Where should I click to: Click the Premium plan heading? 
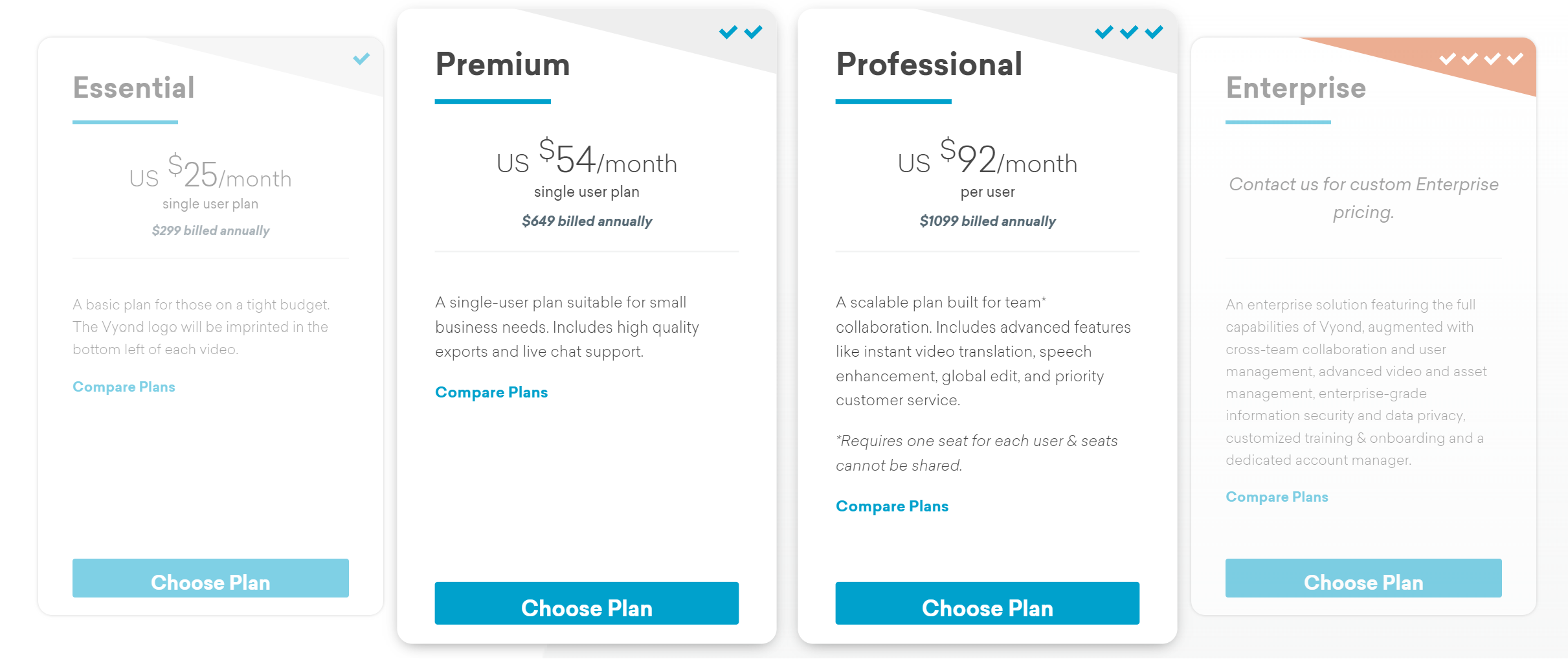502,65
